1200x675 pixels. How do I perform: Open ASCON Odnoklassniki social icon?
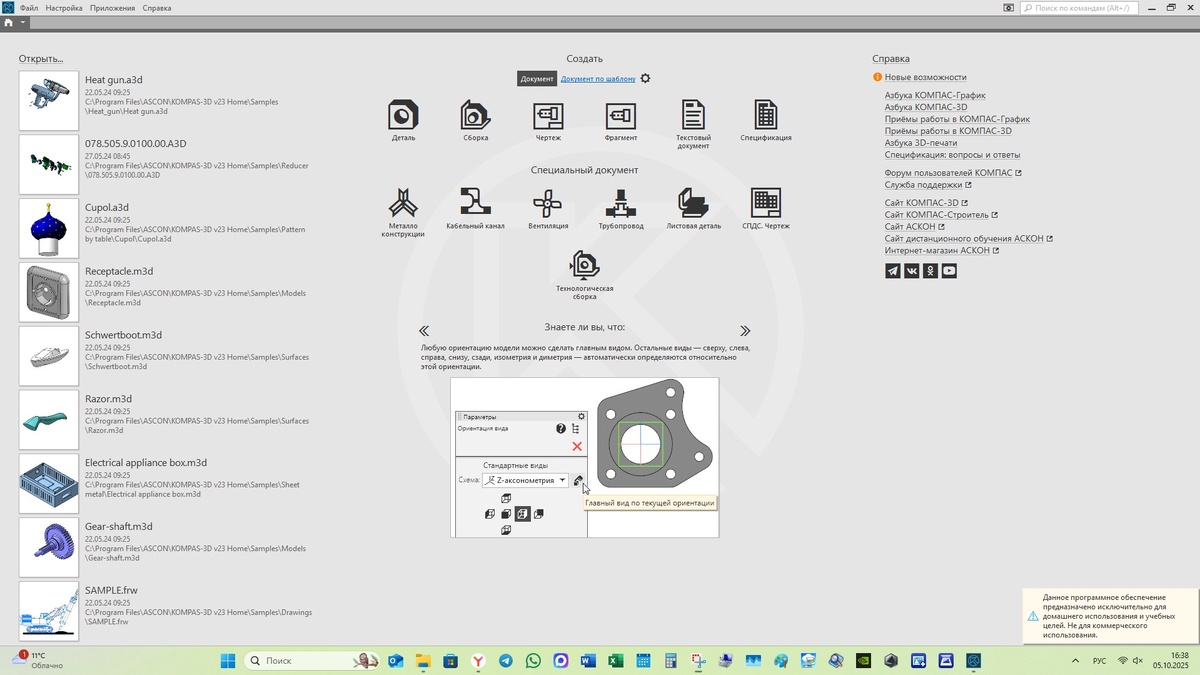pyautogui.click(x=930, y=270)
